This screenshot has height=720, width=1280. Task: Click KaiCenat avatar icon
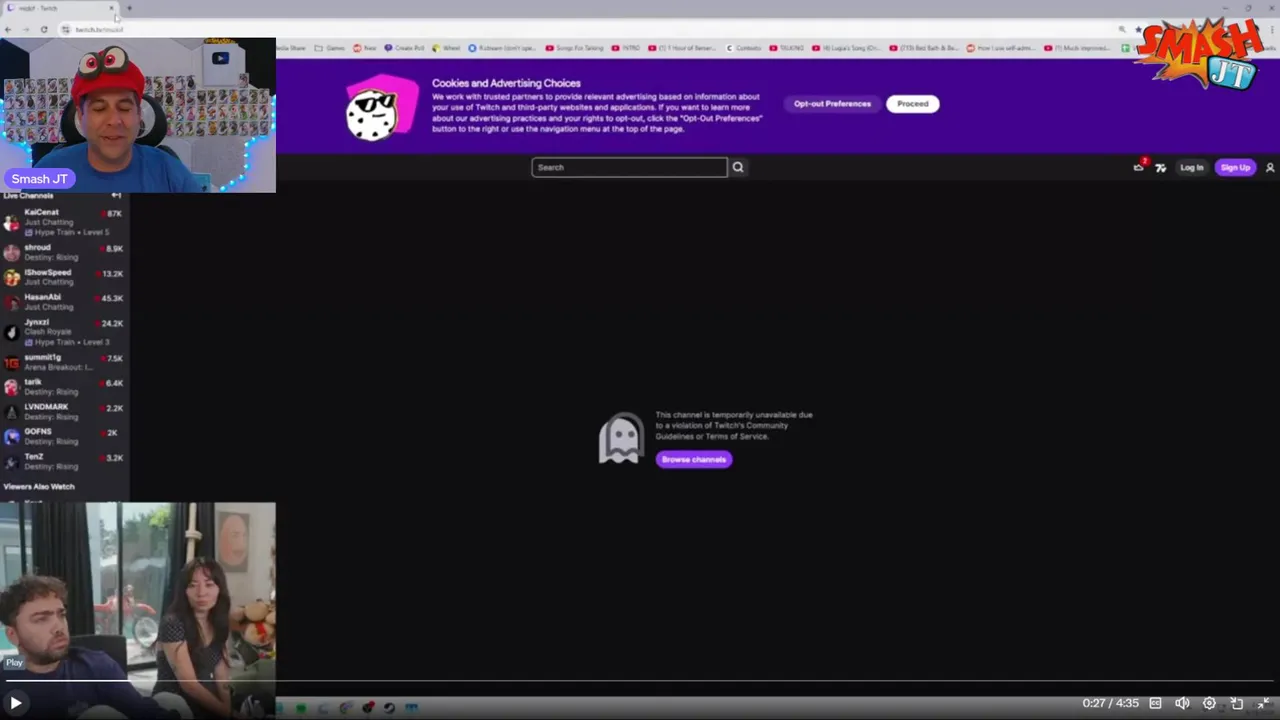pyautogui.click(x=12, y=222)
